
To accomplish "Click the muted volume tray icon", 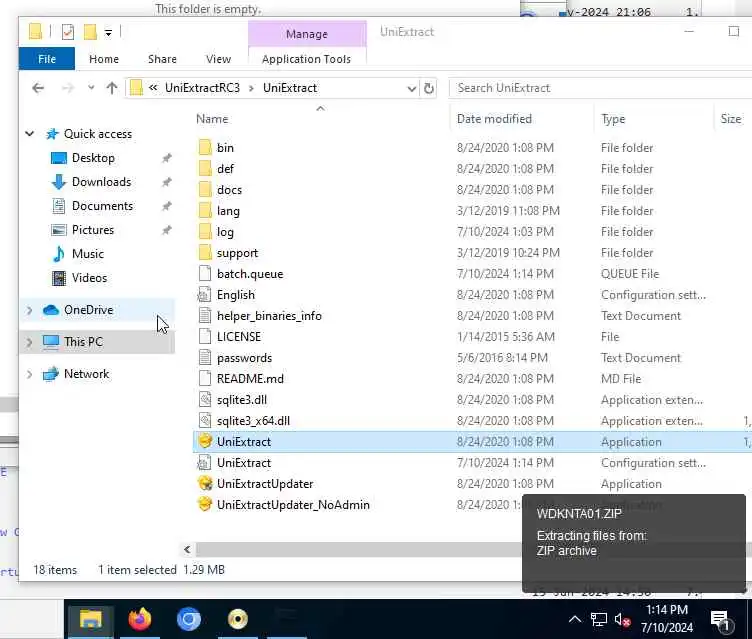I will click(x=622, y=620).
